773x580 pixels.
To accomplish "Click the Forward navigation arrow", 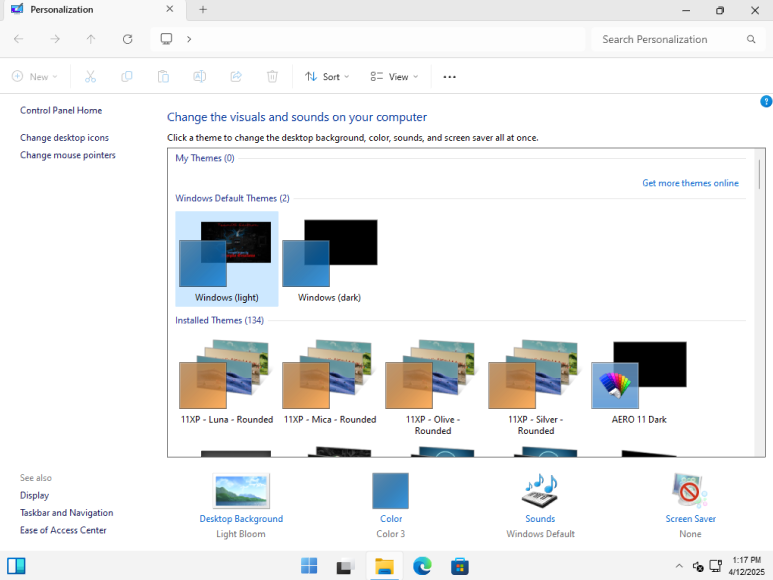I will point(55,39).
